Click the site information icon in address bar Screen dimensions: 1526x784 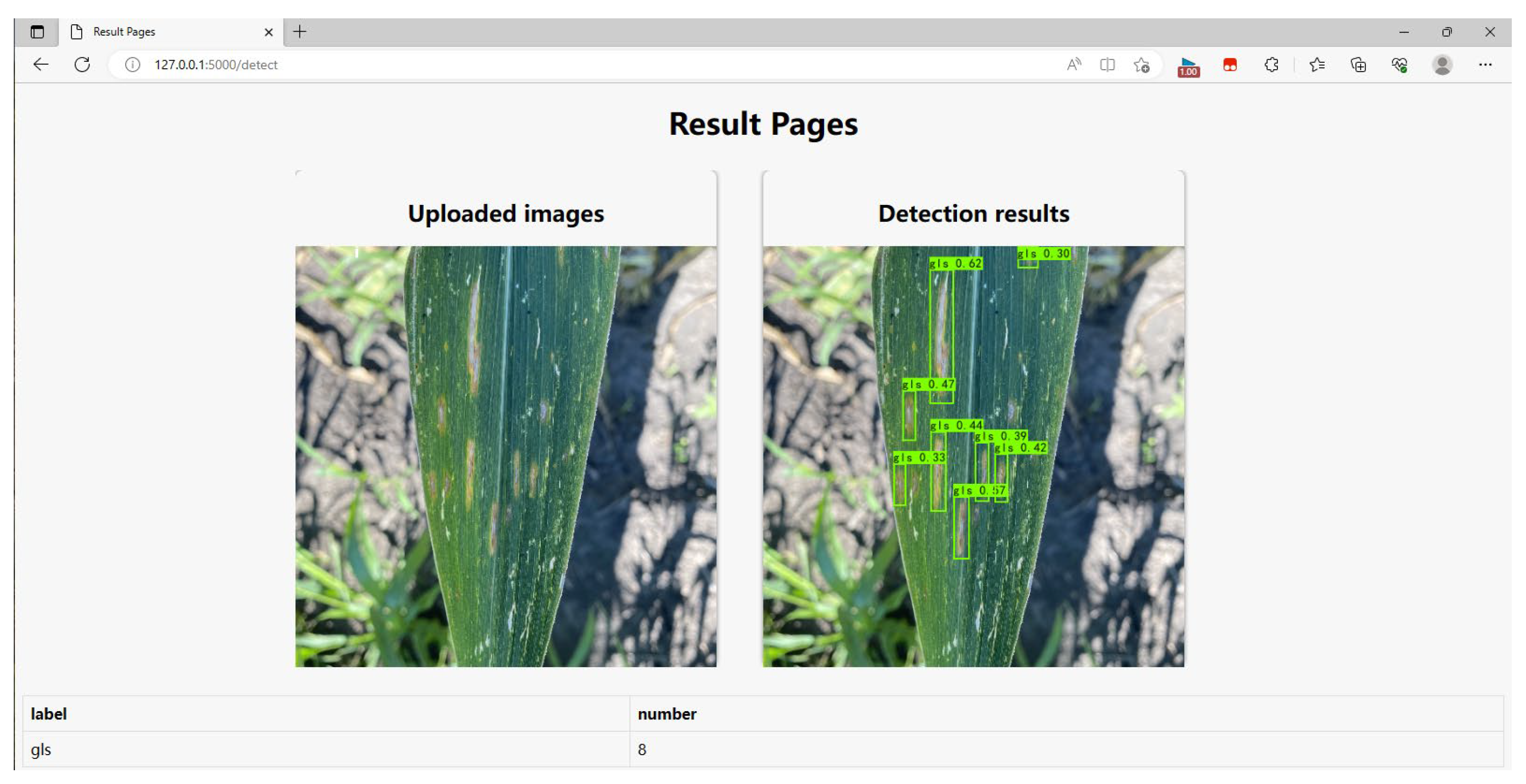click(133, 65)
